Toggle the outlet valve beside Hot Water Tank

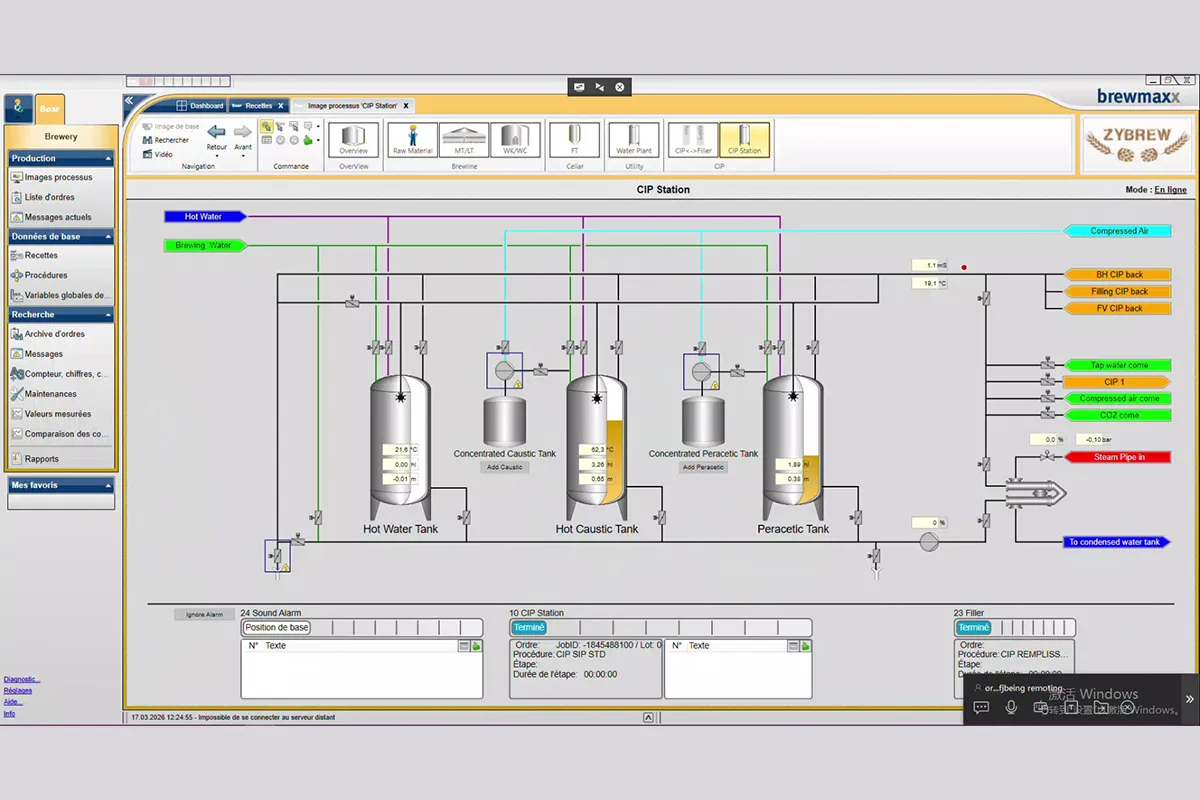coord(465,517)
